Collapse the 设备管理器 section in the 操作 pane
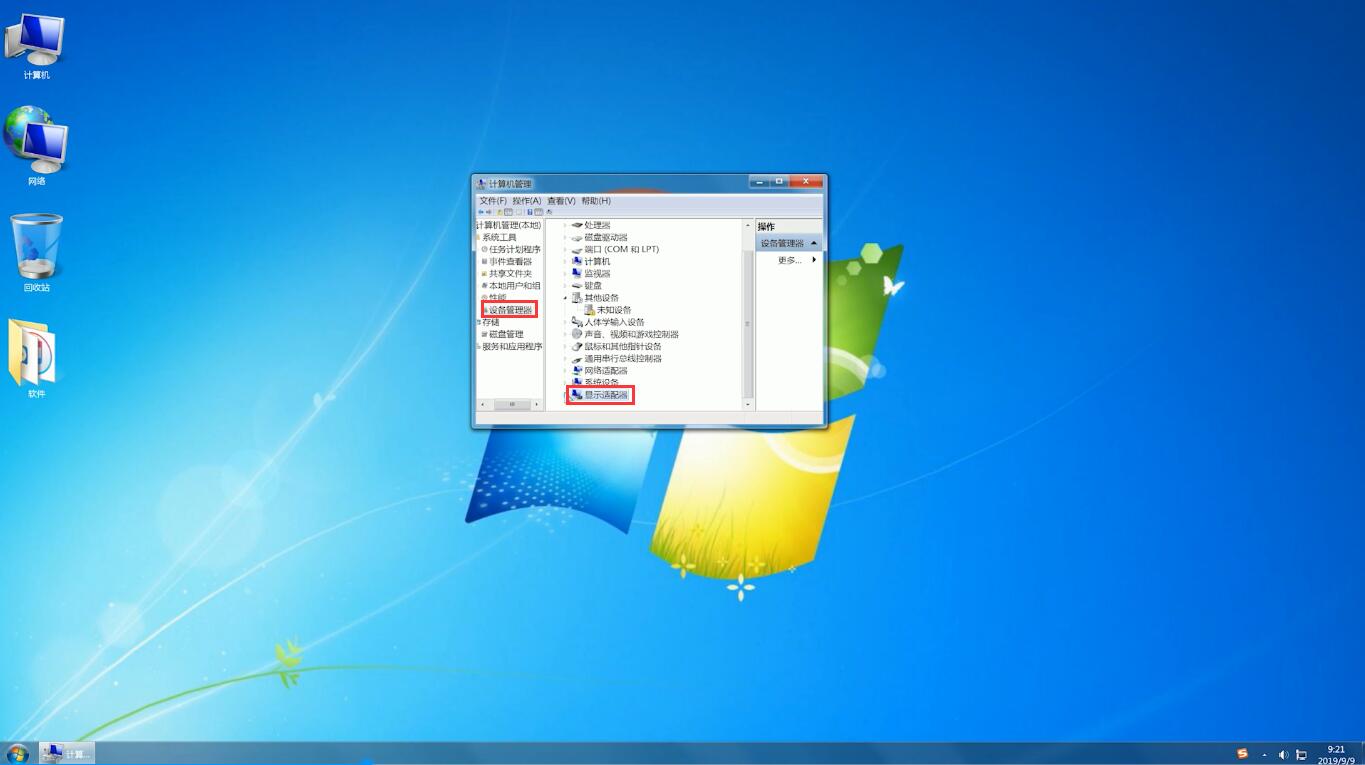1365x765 pixels. 814,243
